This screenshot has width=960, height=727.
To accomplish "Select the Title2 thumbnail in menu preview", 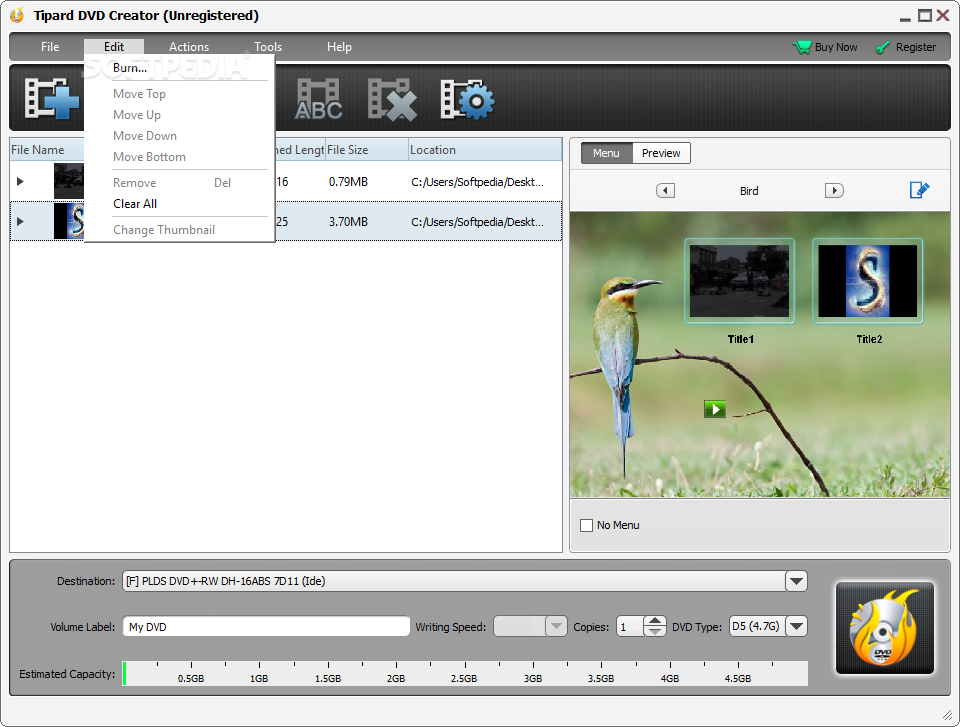I will [868, 281].
